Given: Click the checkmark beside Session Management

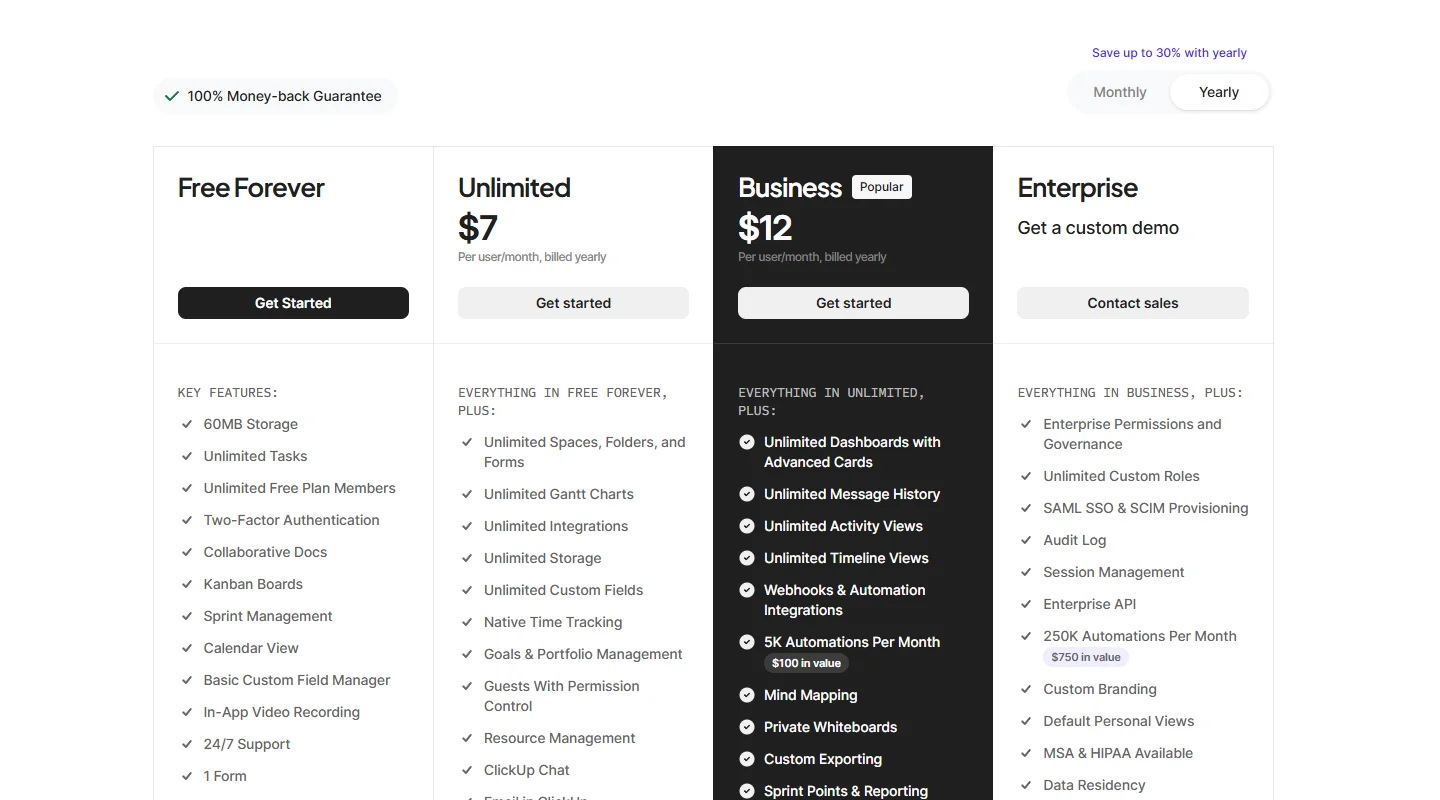Looking at the screenshot, I should click(1026, 572).
